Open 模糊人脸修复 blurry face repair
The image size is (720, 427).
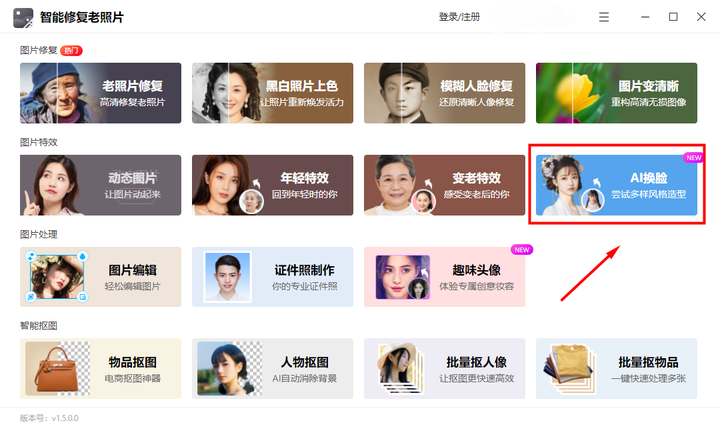pos(444,93)
